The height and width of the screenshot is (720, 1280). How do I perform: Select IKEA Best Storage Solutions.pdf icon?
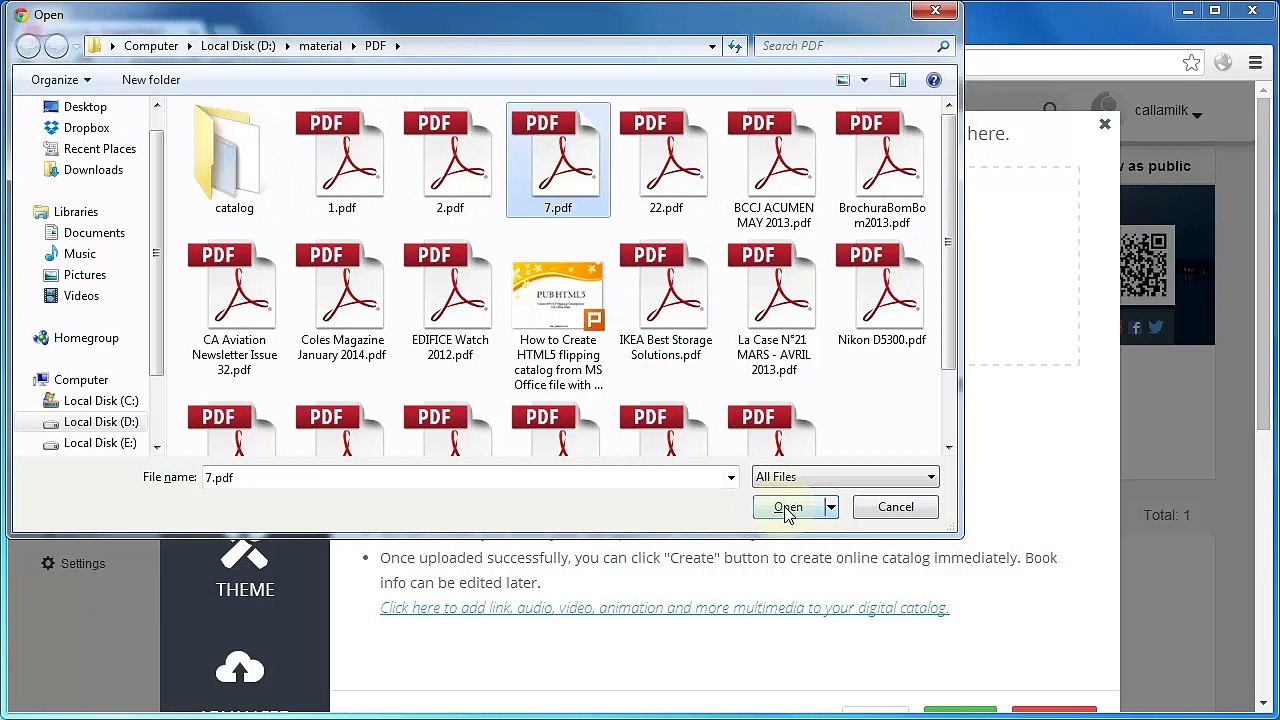pos(665,285)
